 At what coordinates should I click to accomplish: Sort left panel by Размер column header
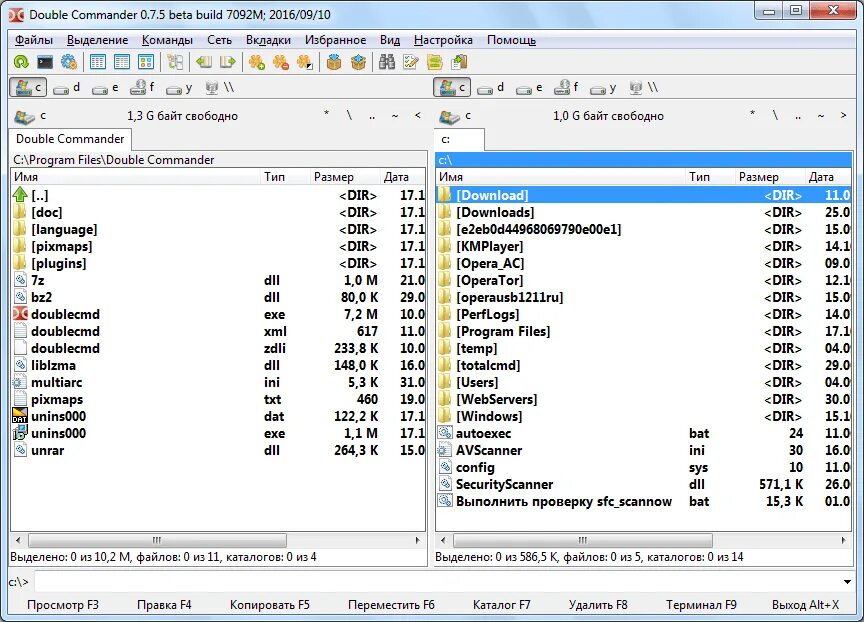344,177
